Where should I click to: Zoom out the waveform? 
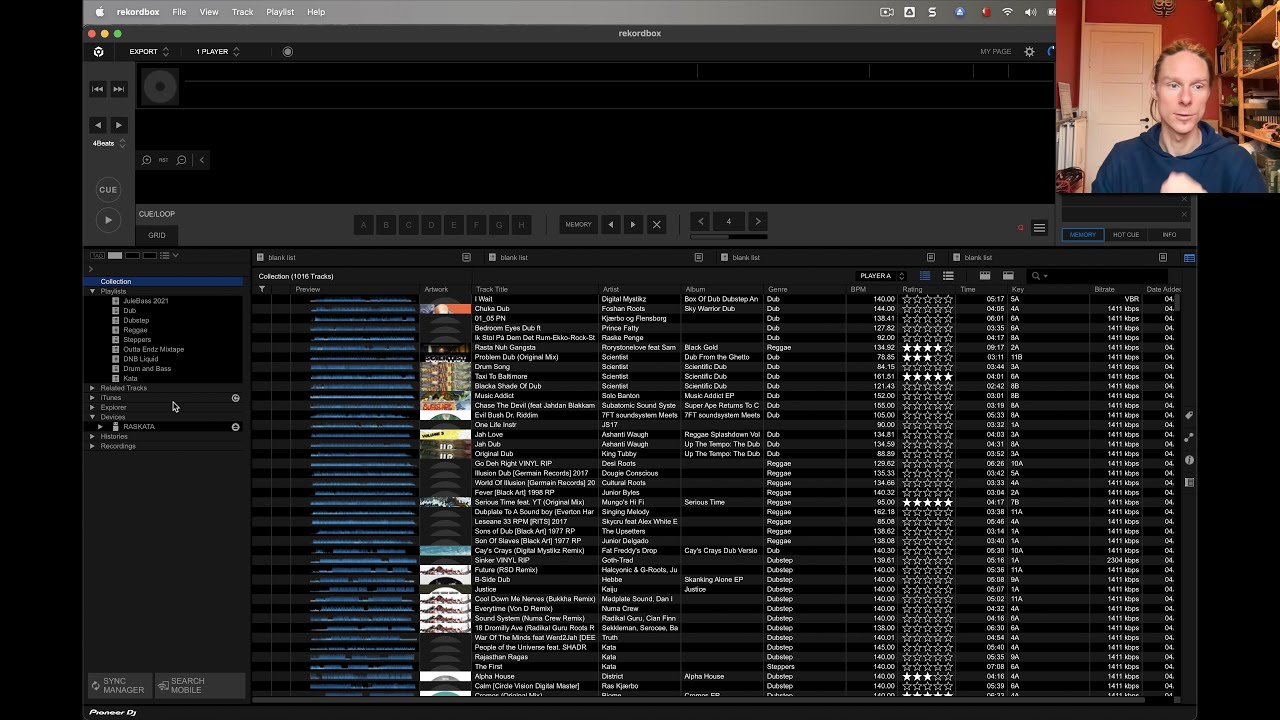[181, 160]
